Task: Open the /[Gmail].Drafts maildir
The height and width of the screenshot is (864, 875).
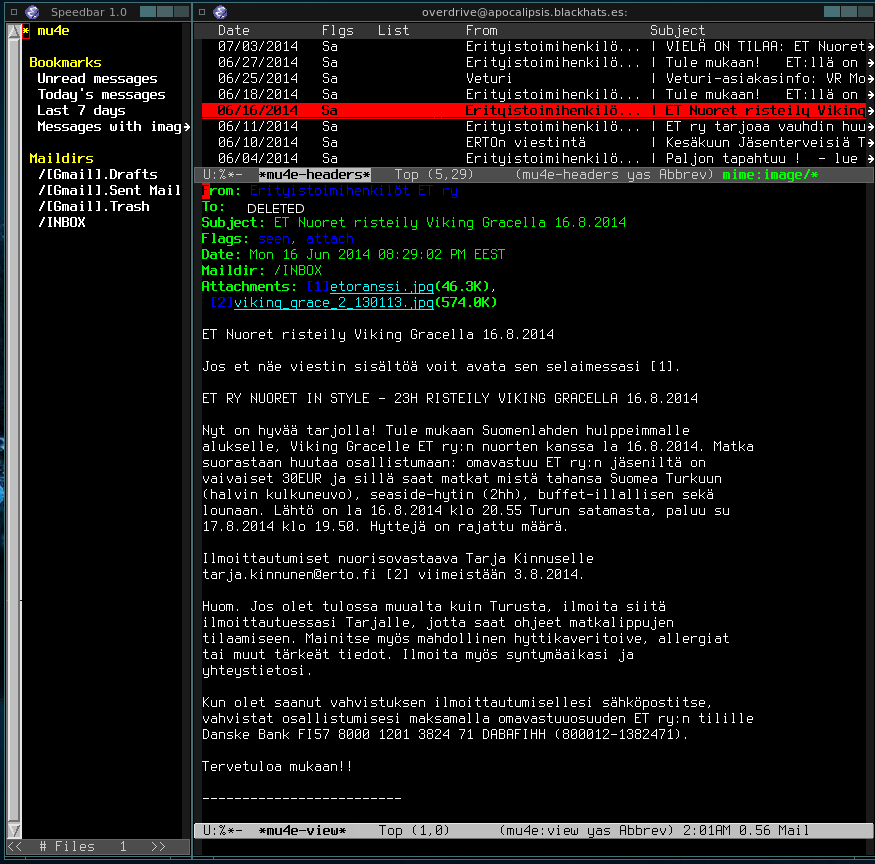Action: coord(97,175)
